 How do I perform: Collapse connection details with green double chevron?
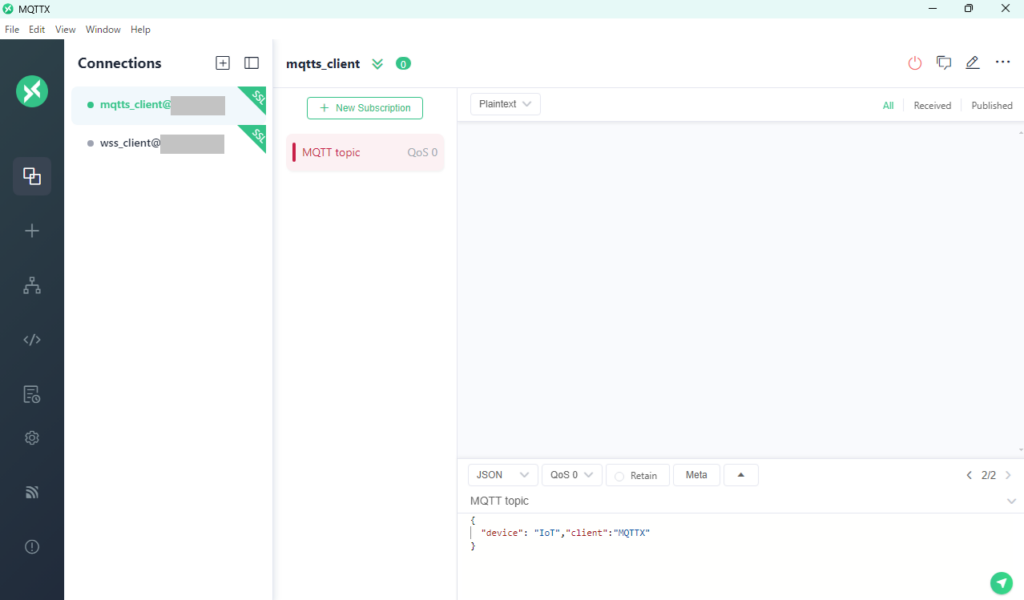pyautogui.click(x=377, y=64)
